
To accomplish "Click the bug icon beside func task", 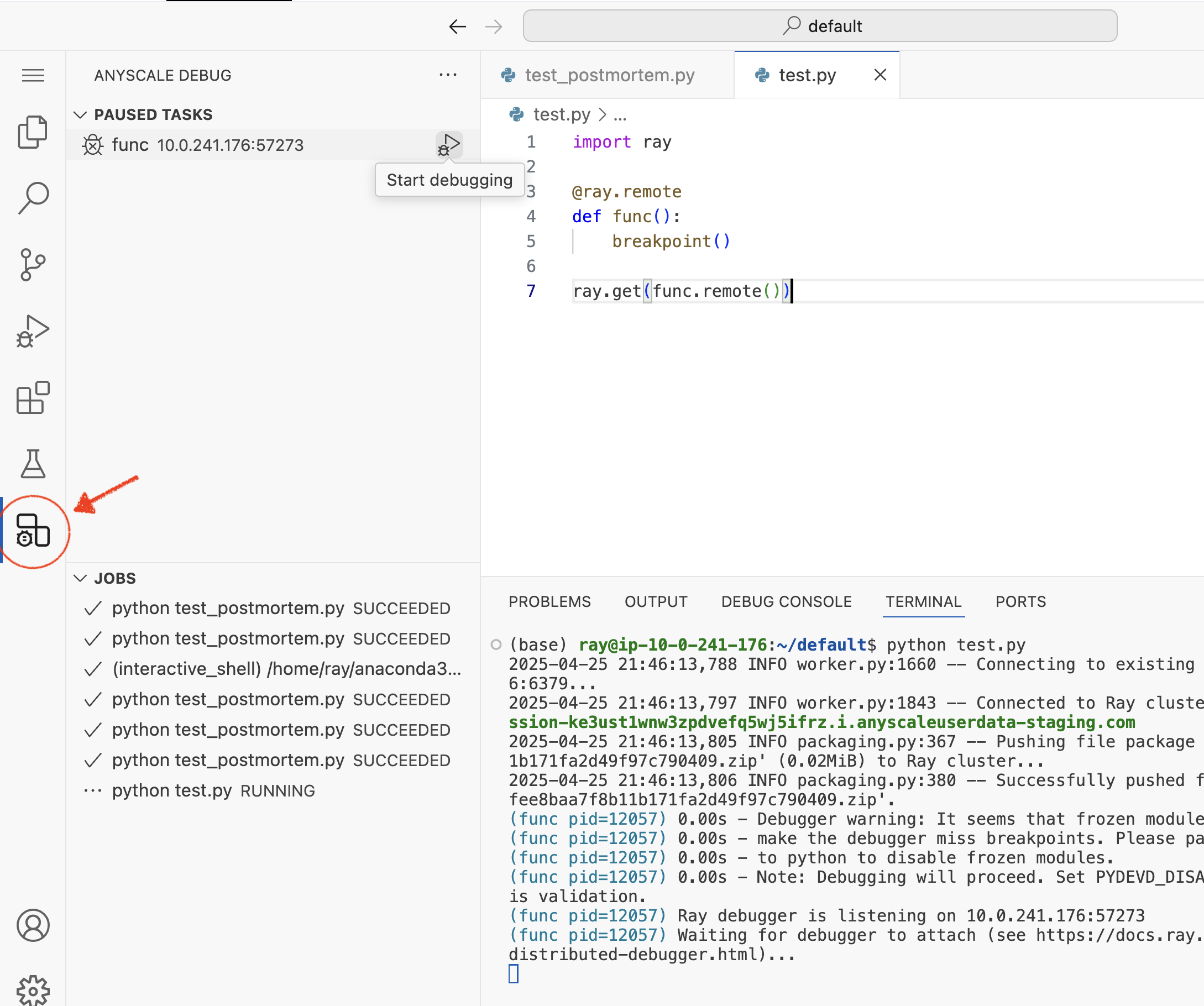I will [92, 145].
